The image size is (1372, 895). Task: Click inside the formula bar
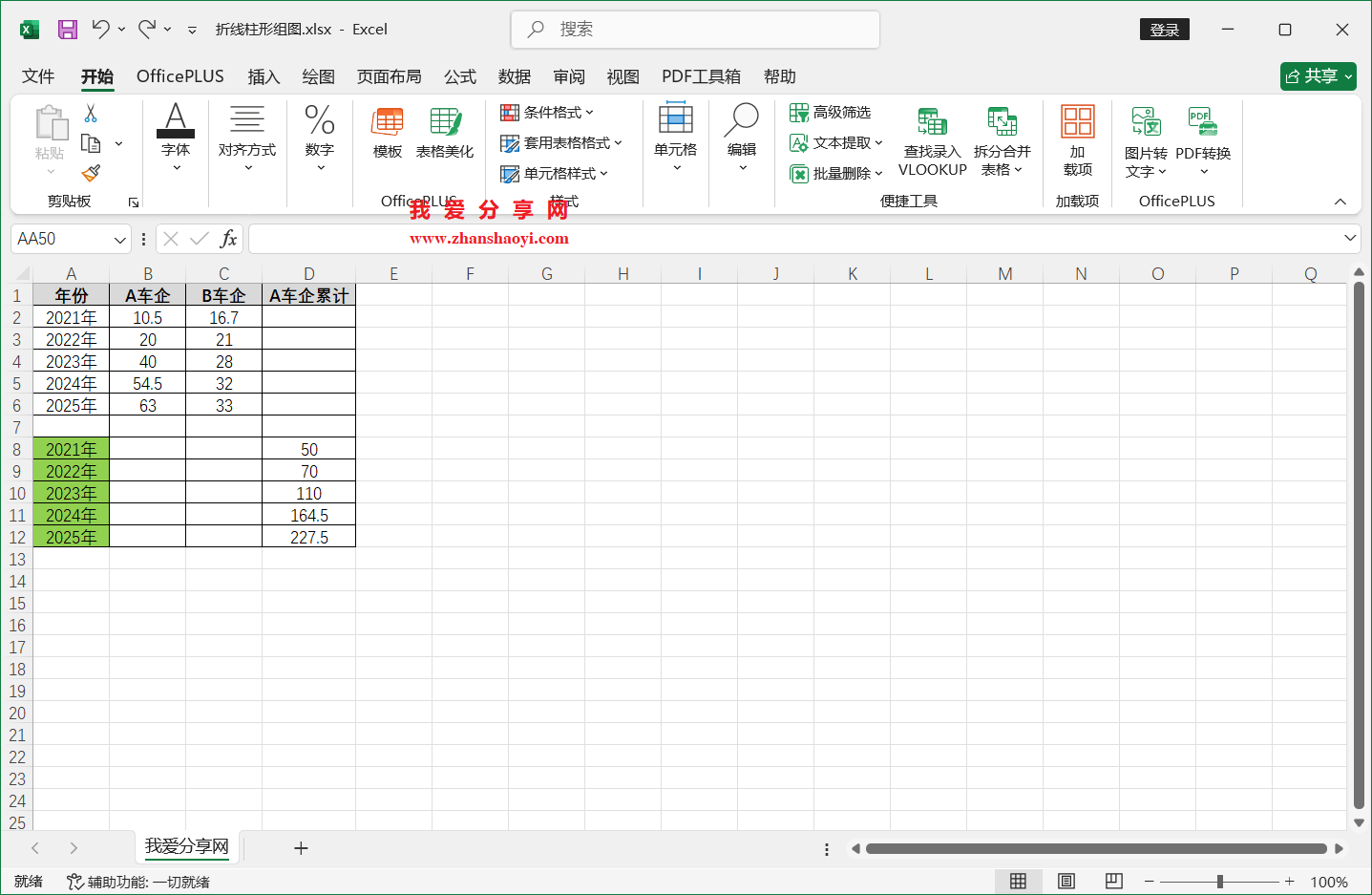pyautogui.click(x=794, y=239)
